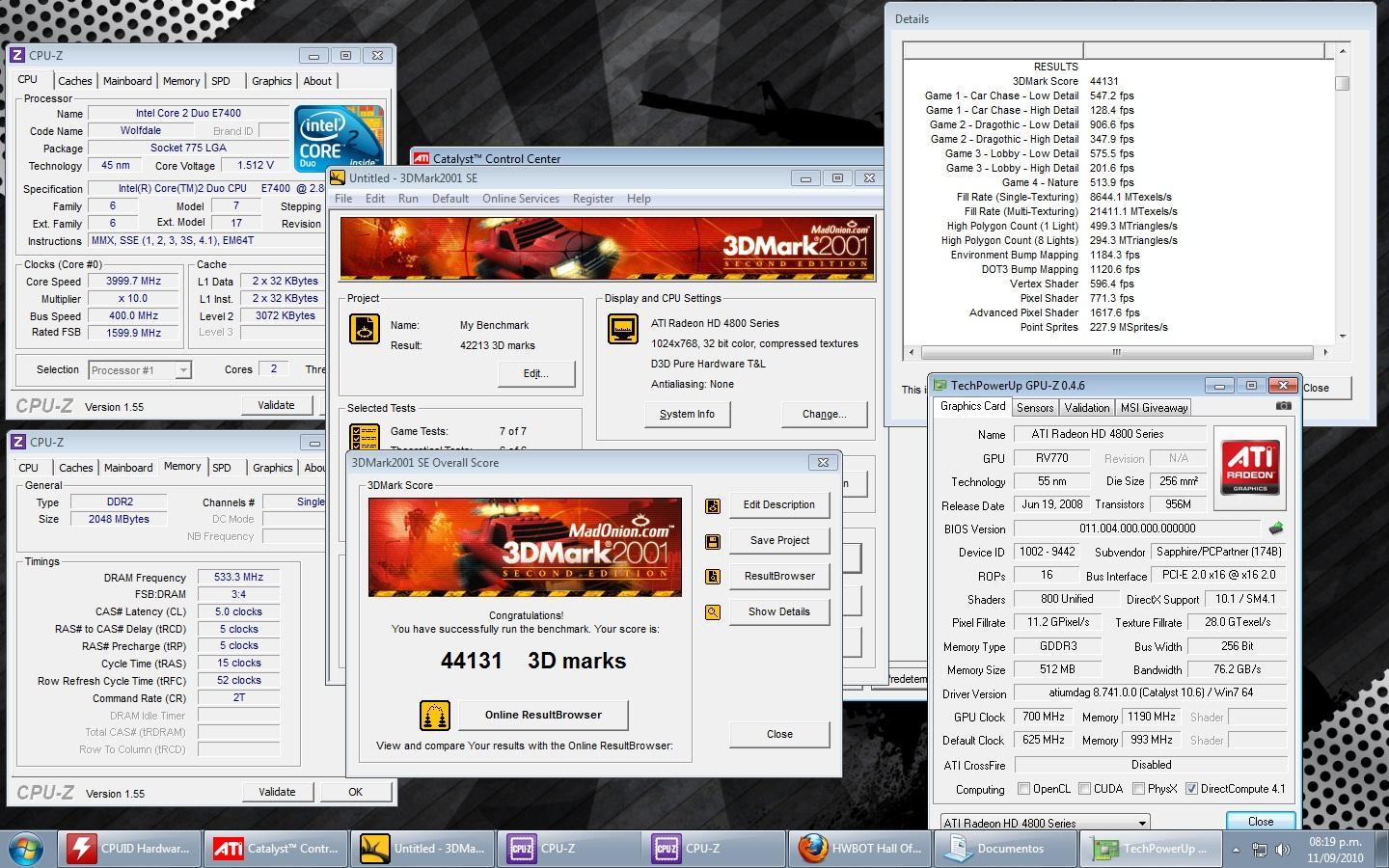The width and height of the screenshot is (1389, 868).
Task: Click the 3DMark2001 SE title bar icon
Action: coord(338,177)
